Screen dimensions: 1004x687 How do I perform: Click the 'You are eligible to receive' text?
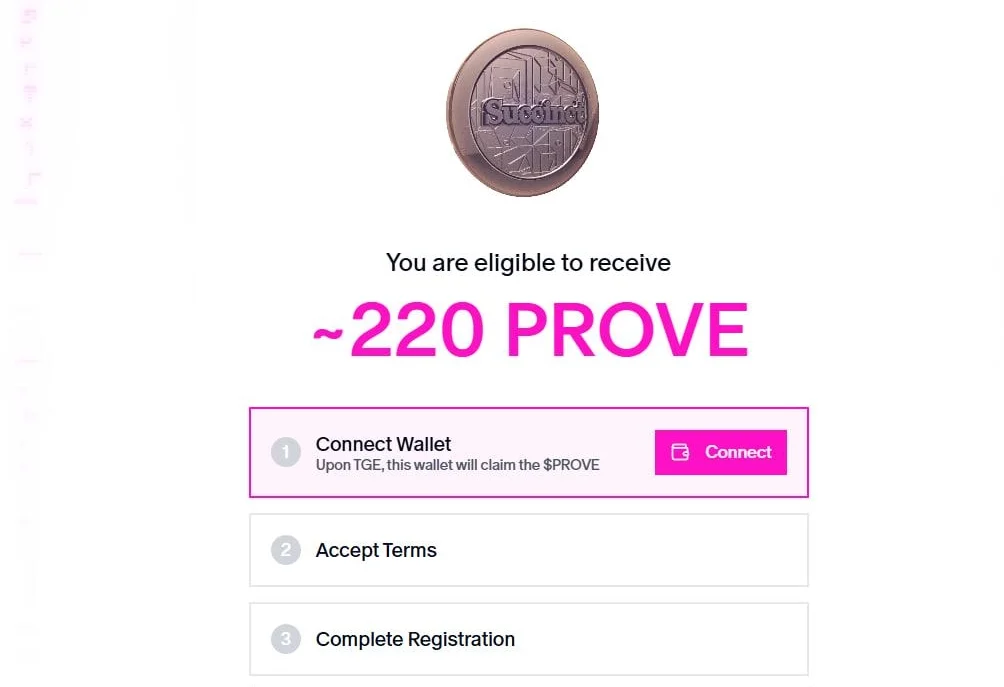coord(528,263)
